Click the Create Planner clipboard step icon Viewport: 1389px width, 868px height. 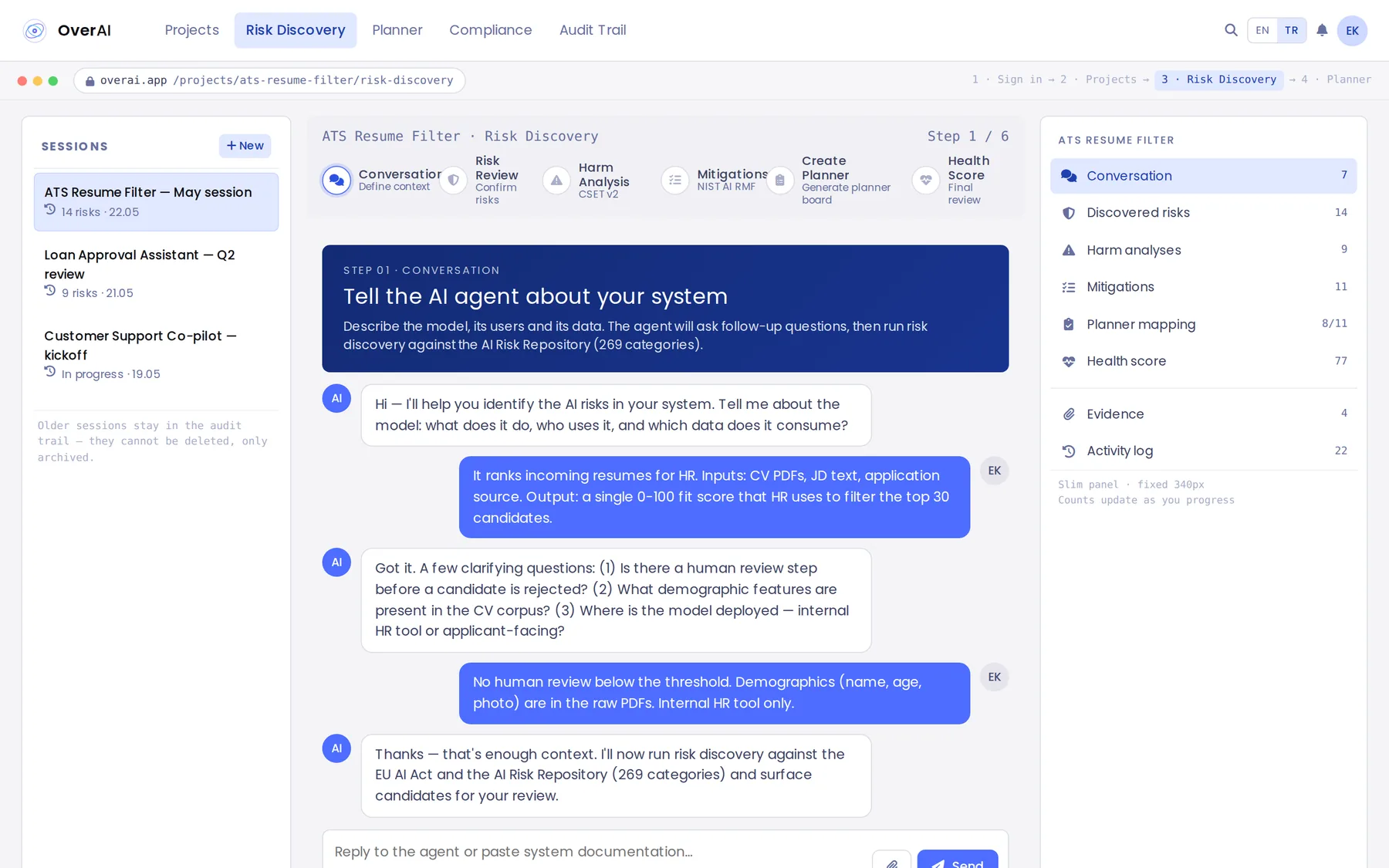[779, 181]
